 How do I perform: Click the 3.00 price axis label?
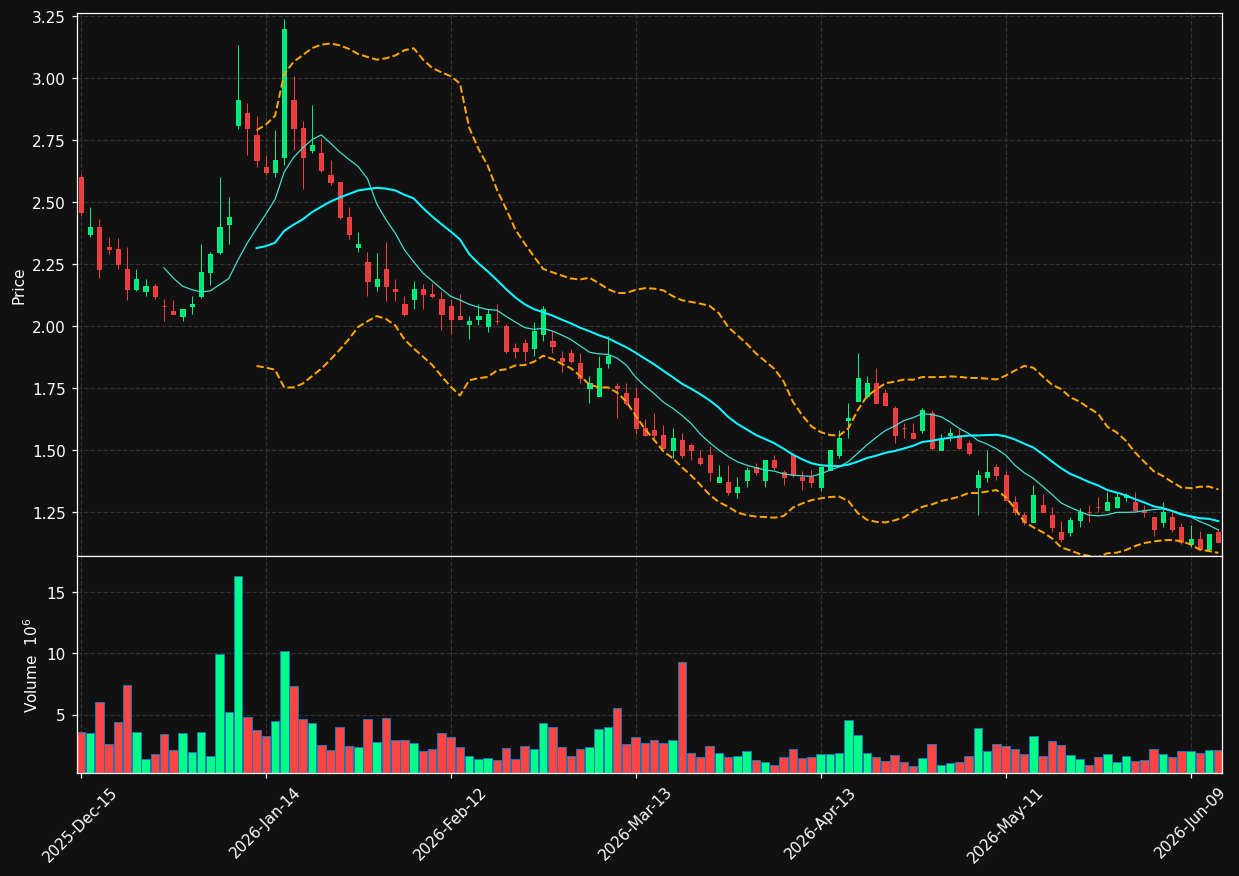click(50, 79)
